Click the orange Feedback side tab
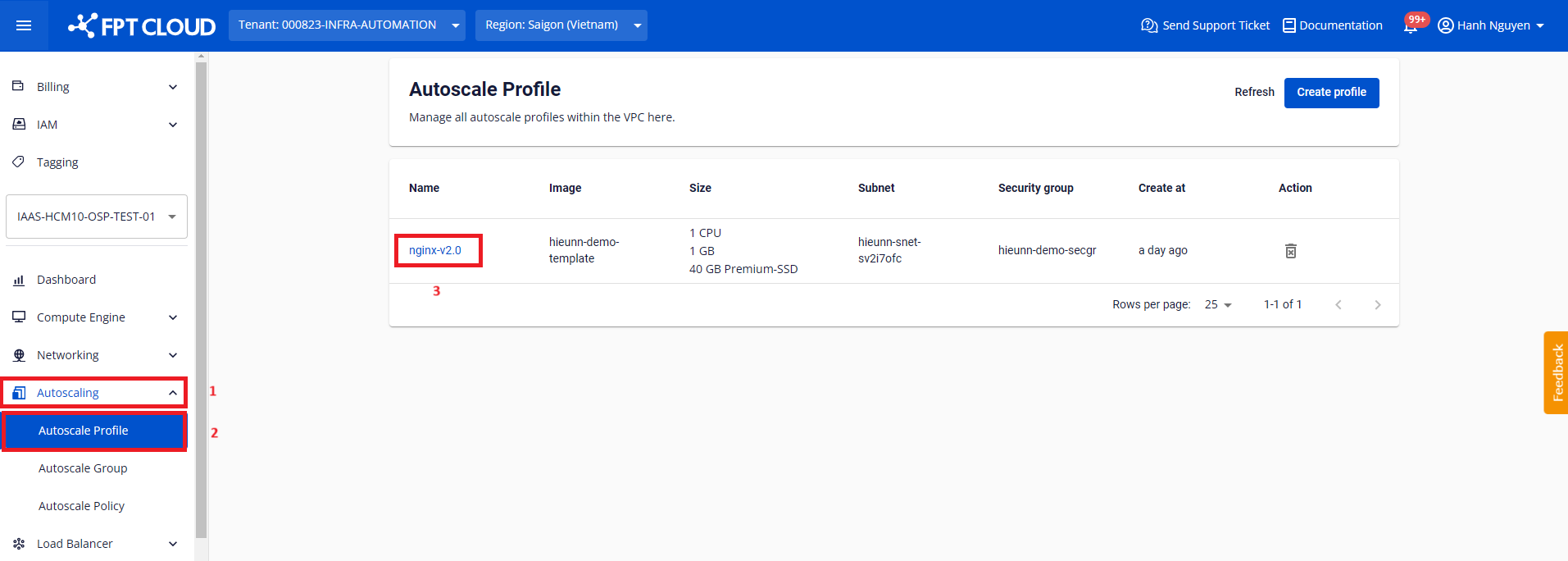Viewport: 1568px width, 561px height. pos(1556,372)
